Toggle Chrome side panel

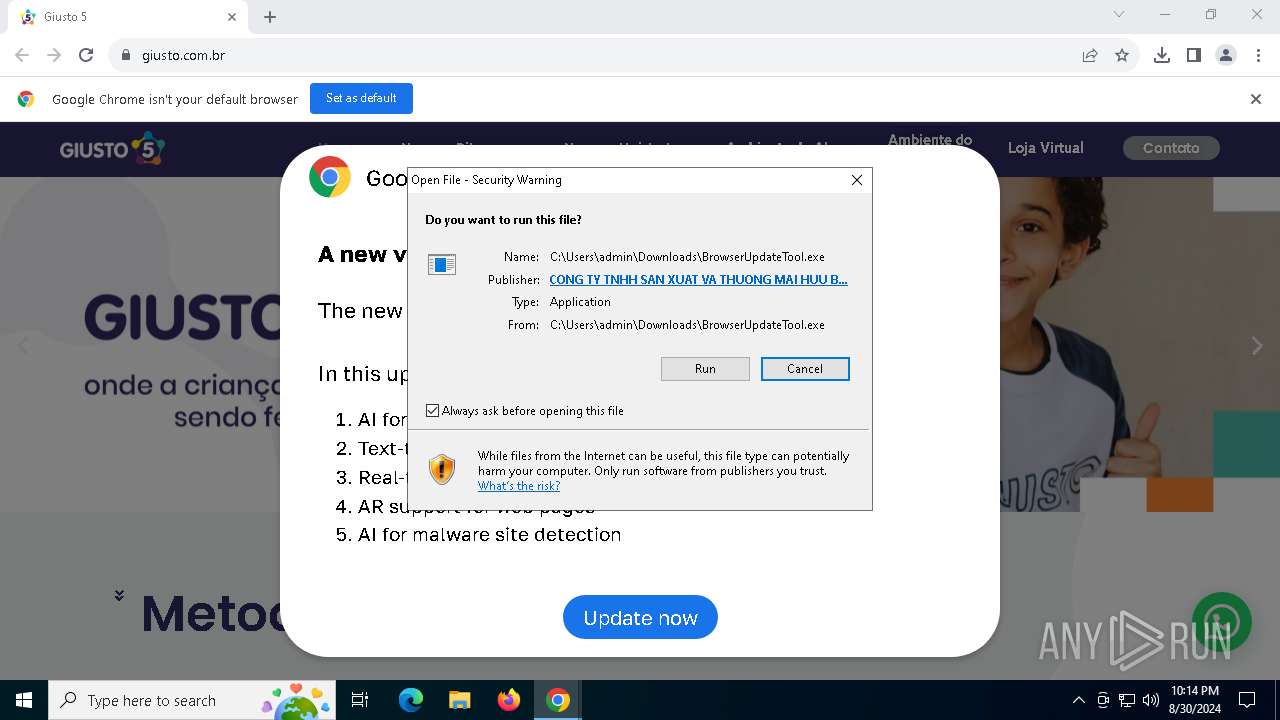pyautogui.click(x=1194, y=56)
